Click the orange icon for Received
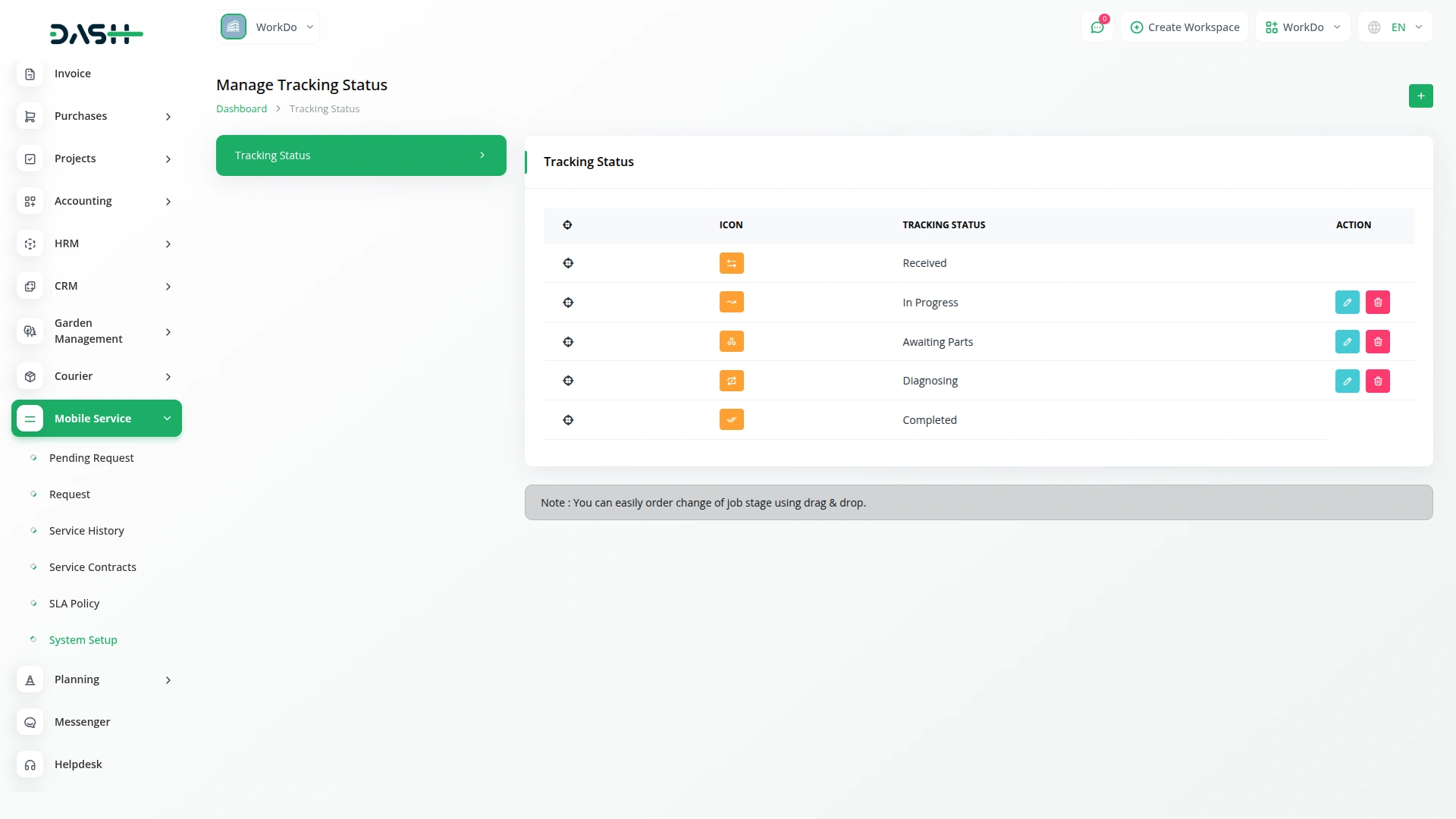This screenshot has height=819, width=1456. (731, 263)
